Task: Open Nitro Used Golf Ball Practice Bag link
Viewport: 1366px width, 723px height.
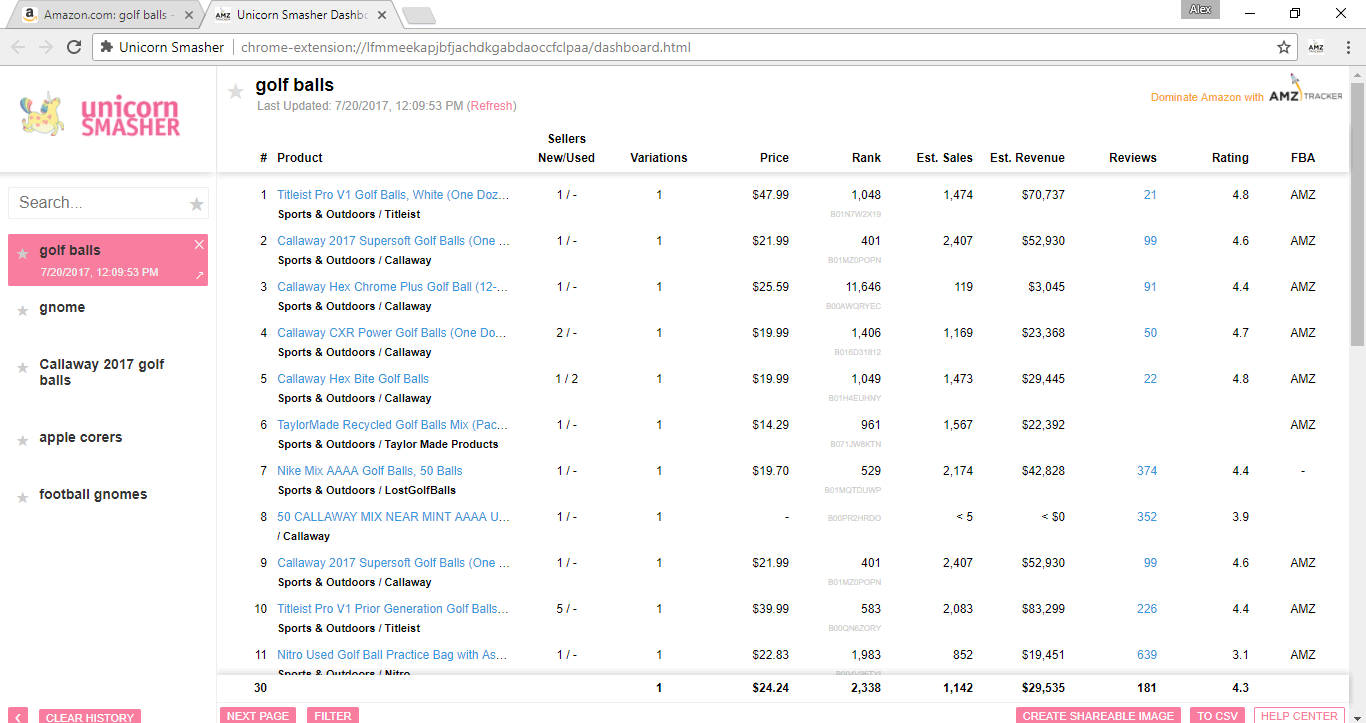Action: pyautogui.click(x=392, y=655)
